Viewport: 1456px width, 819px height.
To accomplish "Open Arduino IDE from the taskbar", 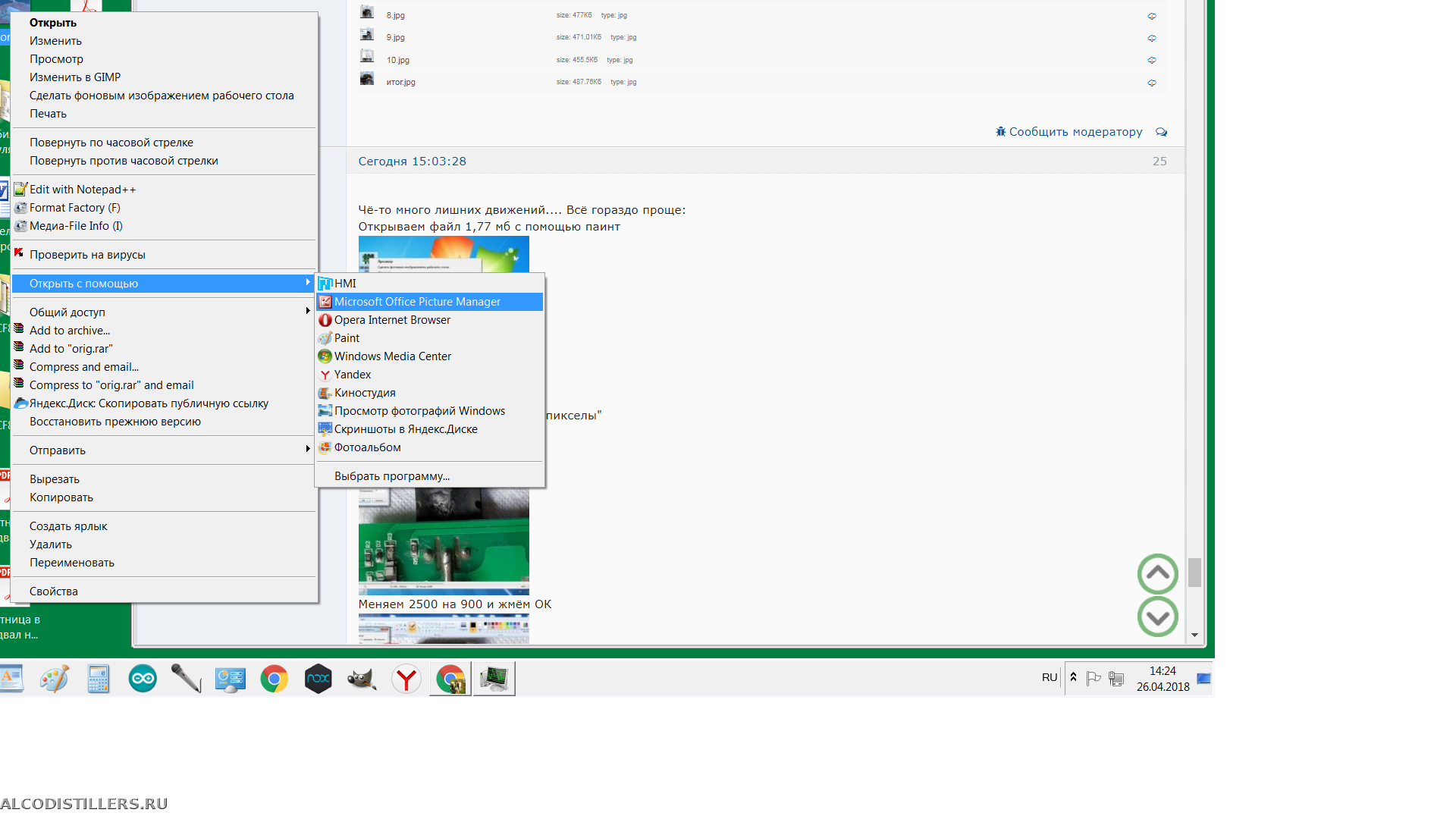I will click(x=143, y=679).
